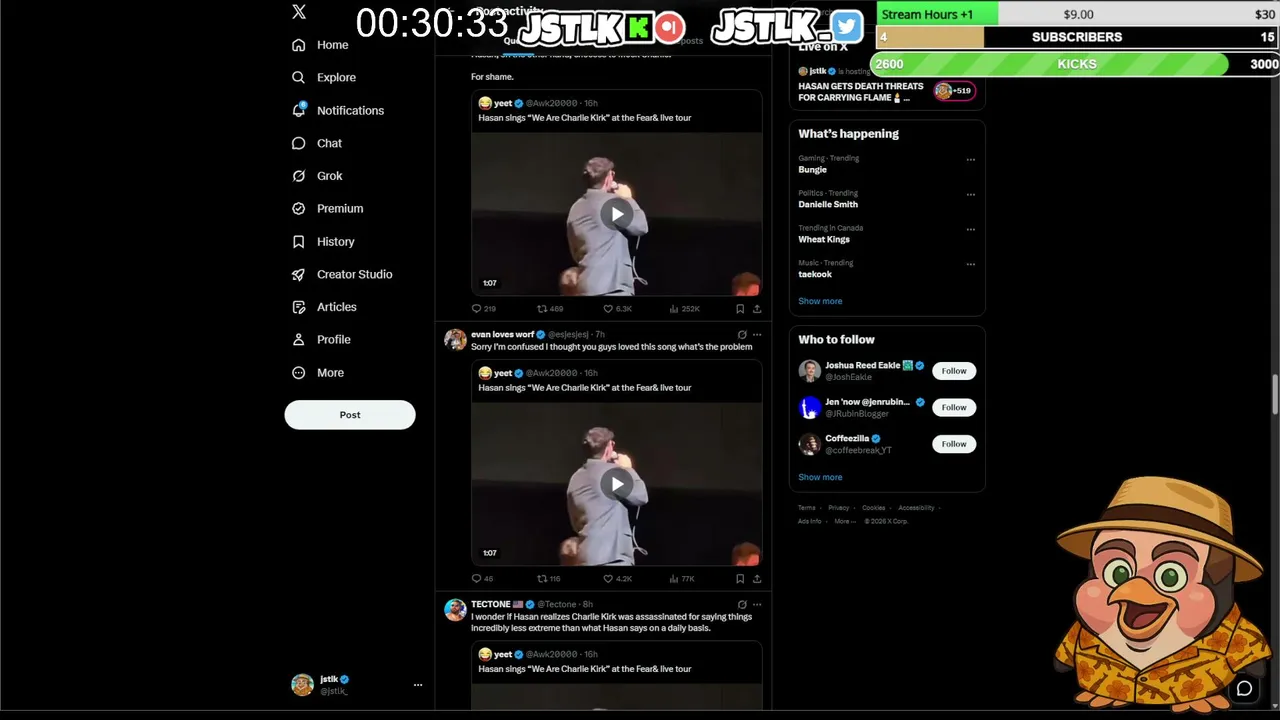Expand the More menu in the sidebar

pos(317,373)
